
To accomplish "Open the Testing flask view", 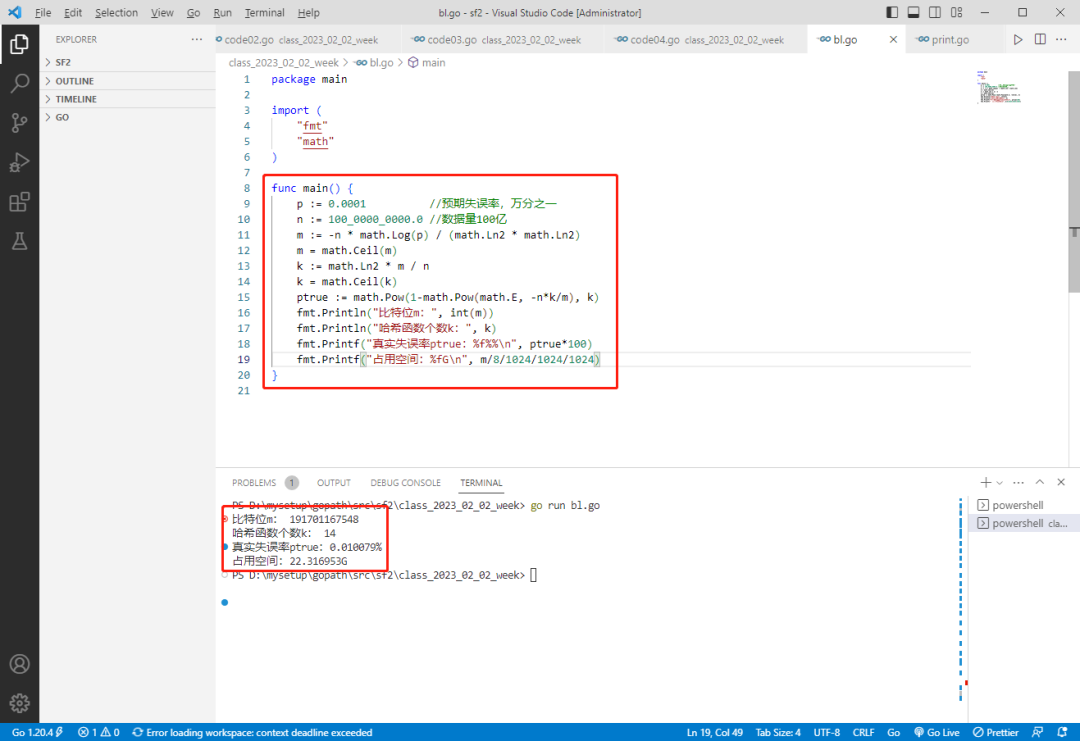I will [19, 241].
